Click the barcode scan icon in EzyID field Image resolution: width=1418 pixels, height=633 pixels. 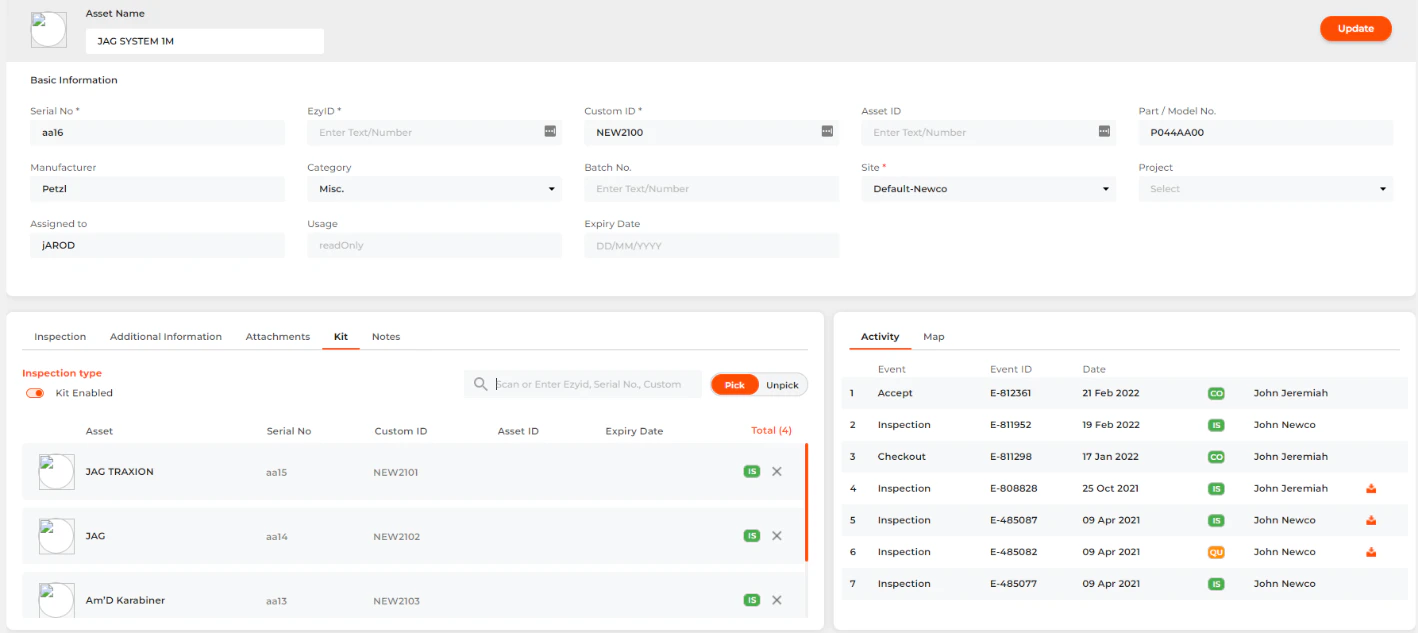coord(550,131)
